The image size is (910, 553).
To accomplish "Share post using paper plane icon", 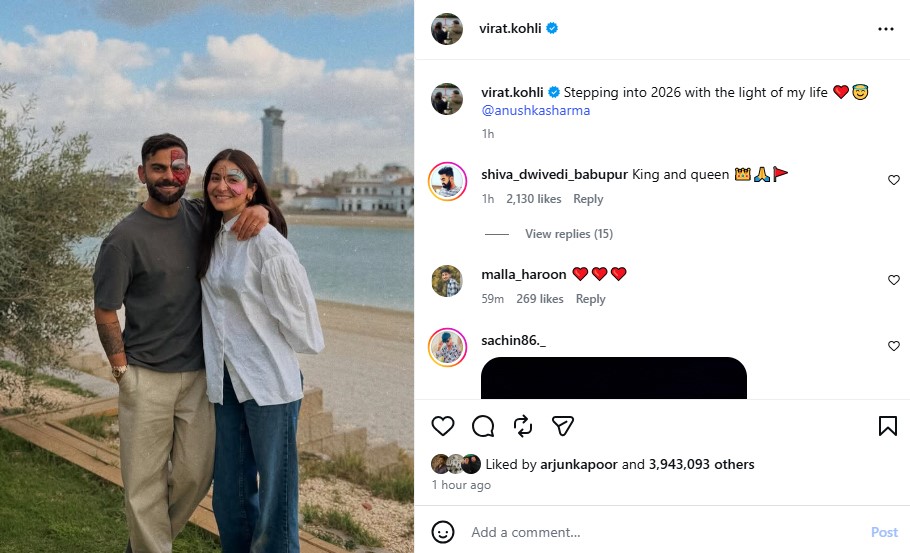I will [563, 426].
